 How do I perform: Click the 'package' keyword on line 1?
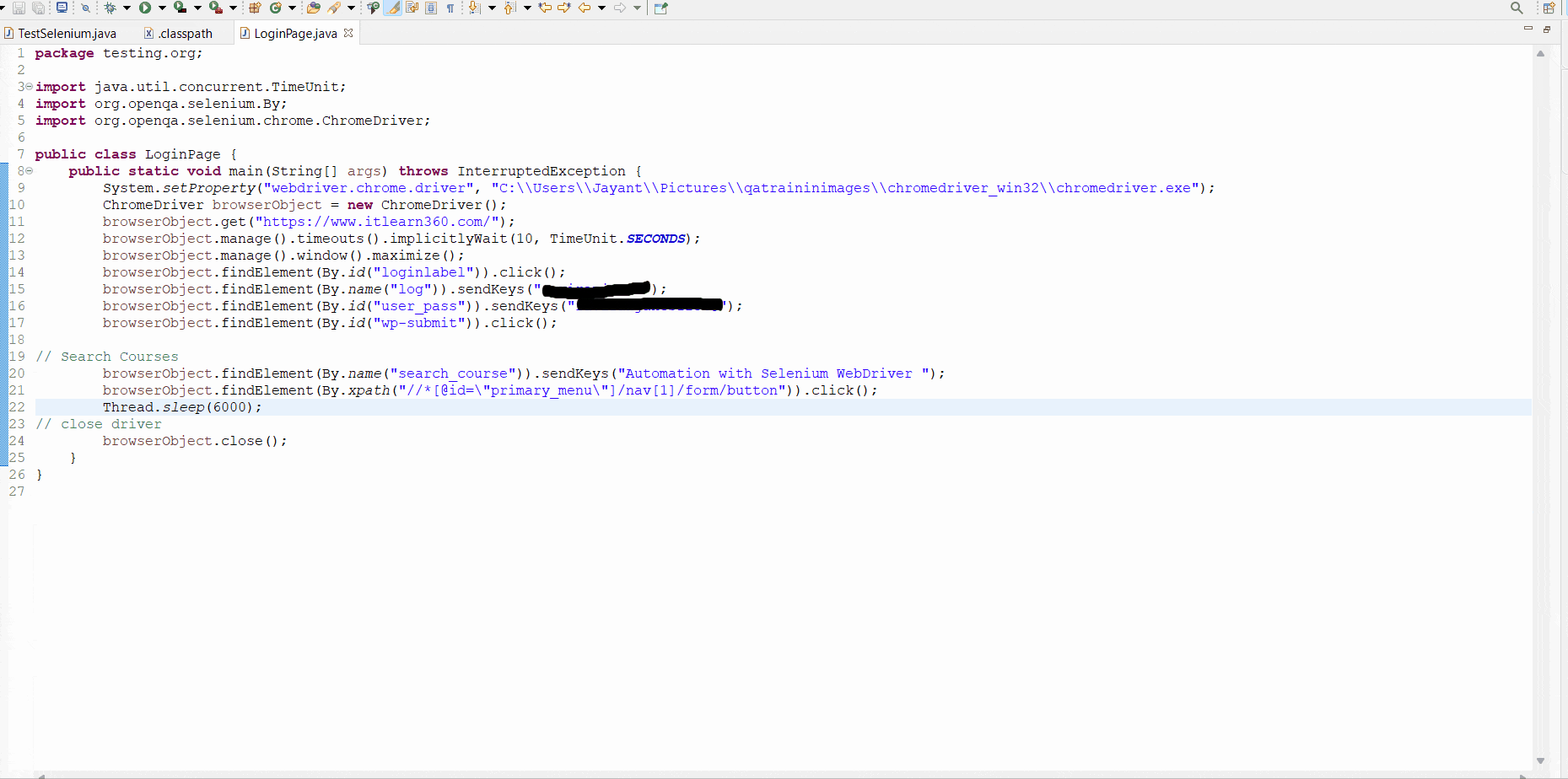click(64, 53)
